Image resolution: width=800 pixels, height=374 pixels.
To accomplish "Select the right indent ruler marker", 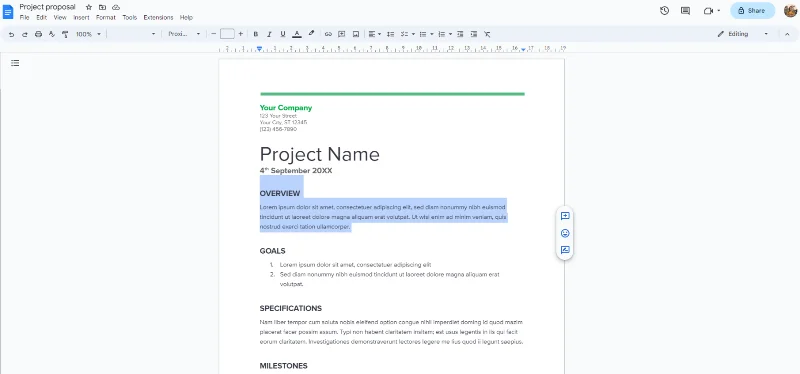I will 523,49.
